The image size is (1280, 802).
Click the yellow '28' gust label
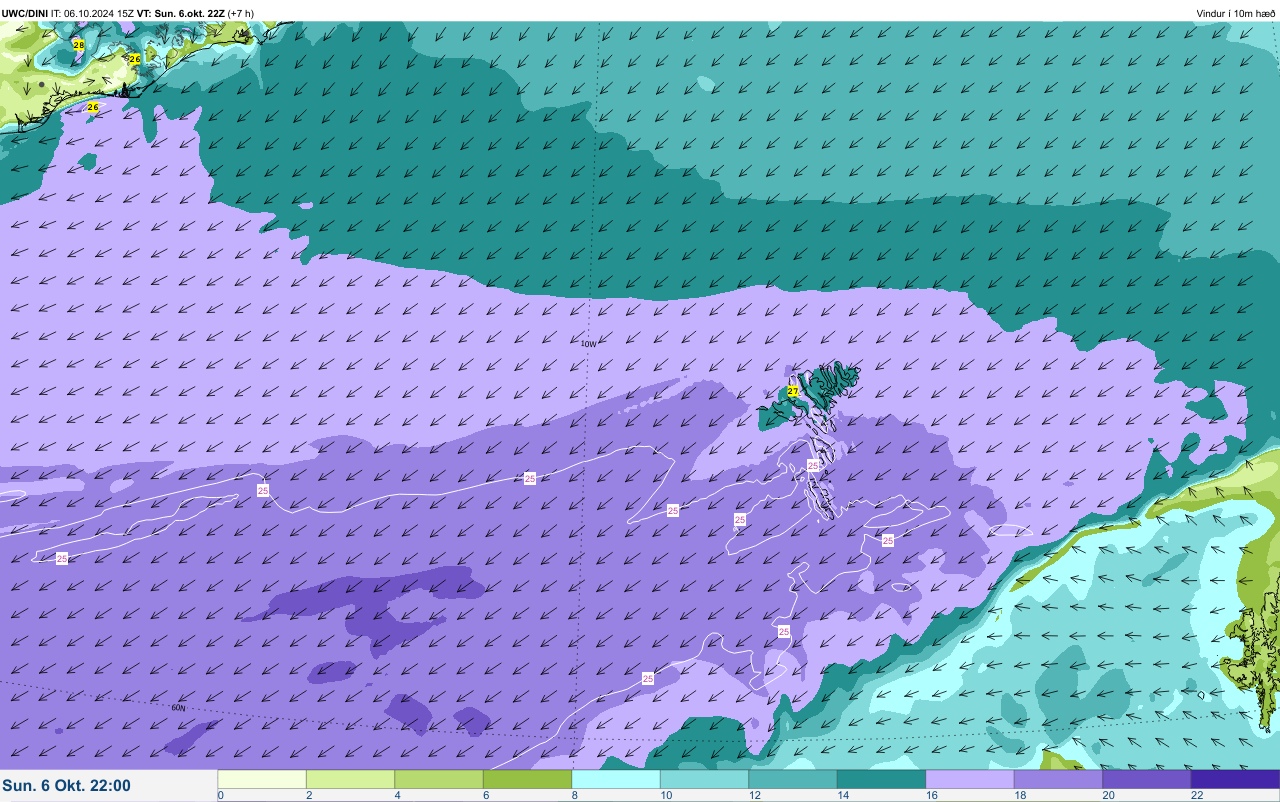(79, 45)
